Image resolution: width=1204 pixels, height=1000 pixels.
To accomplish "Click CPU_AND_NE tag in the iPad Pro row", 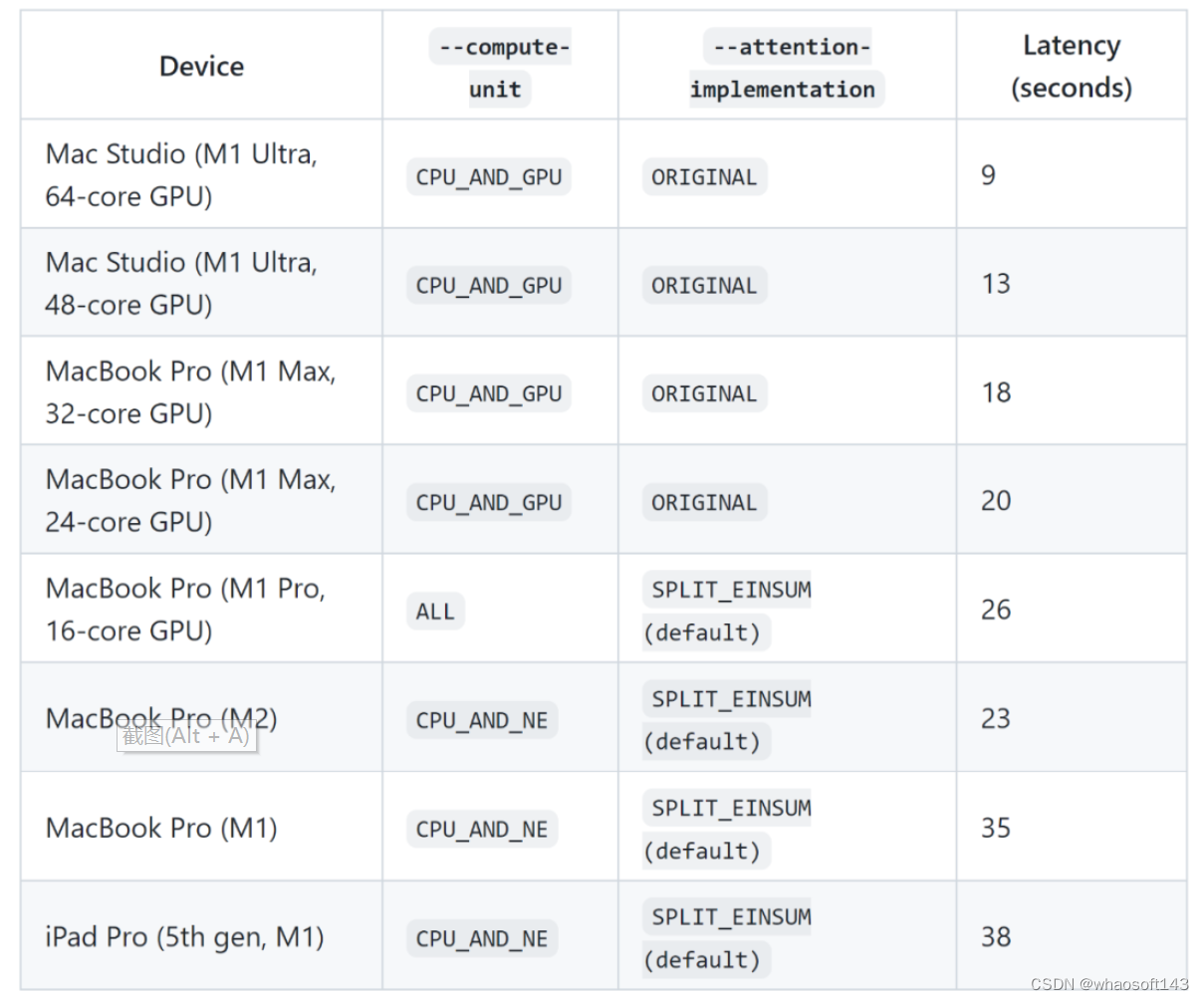I will click(x=482, y=939).
